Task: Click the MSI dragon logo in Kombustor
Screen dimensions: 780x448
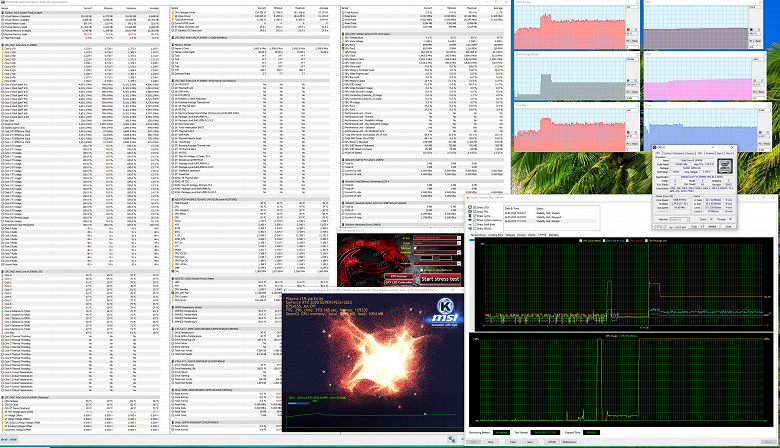Action: click(x=362, y=255)
